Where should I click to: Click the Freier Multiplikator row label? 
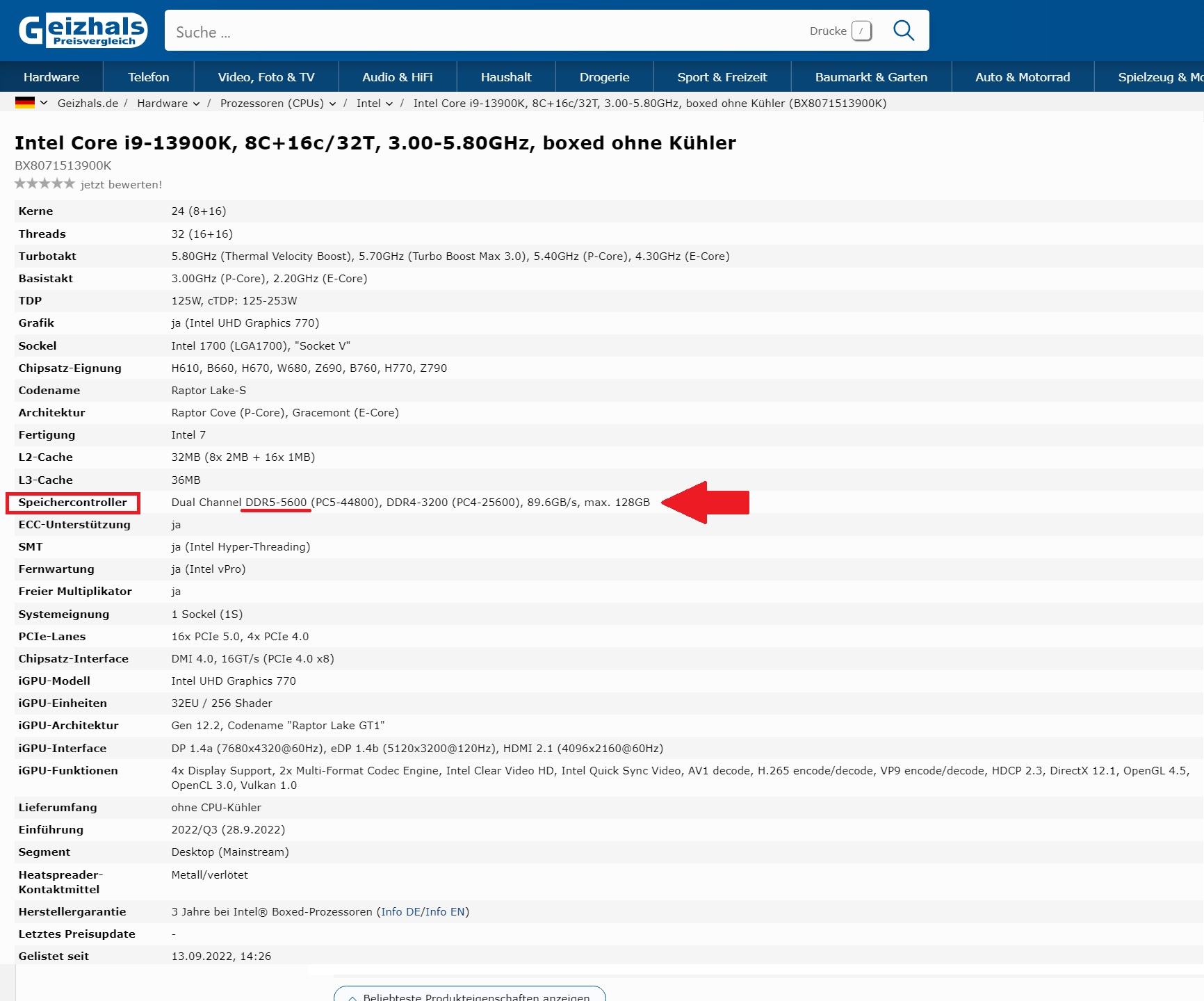pos(75,592)
